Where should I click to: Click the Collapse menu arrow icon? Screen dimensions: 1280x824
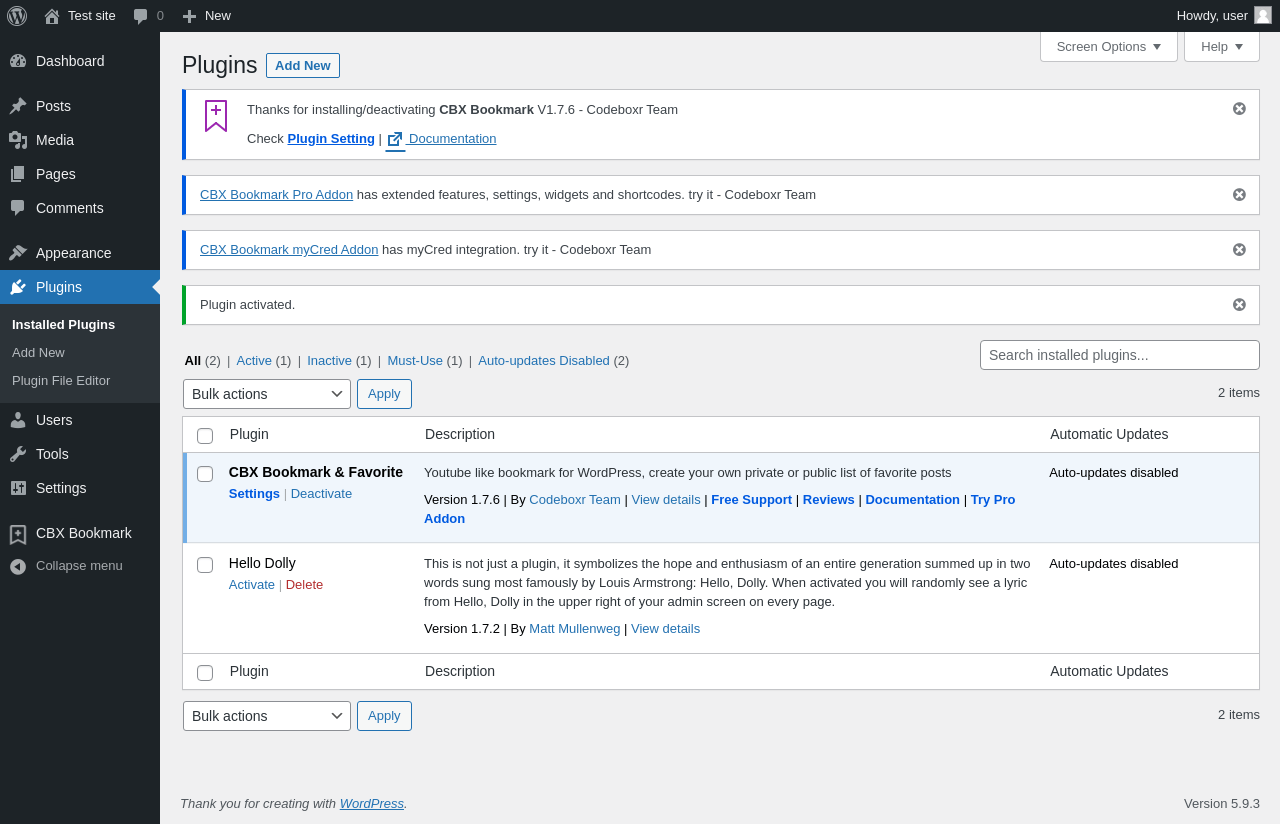18,566
